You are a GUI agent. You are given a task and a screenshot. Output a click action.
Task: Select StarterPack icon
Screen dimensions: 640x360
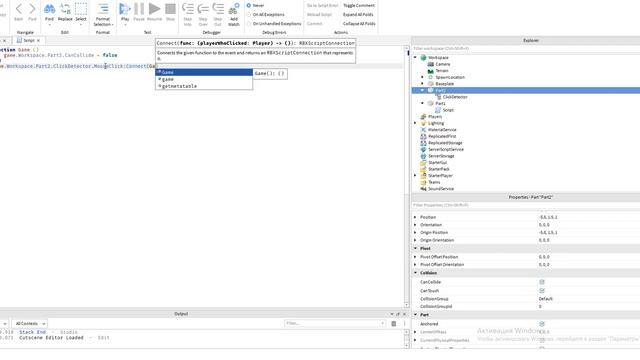pyautogui.click(x=423, y=169)
